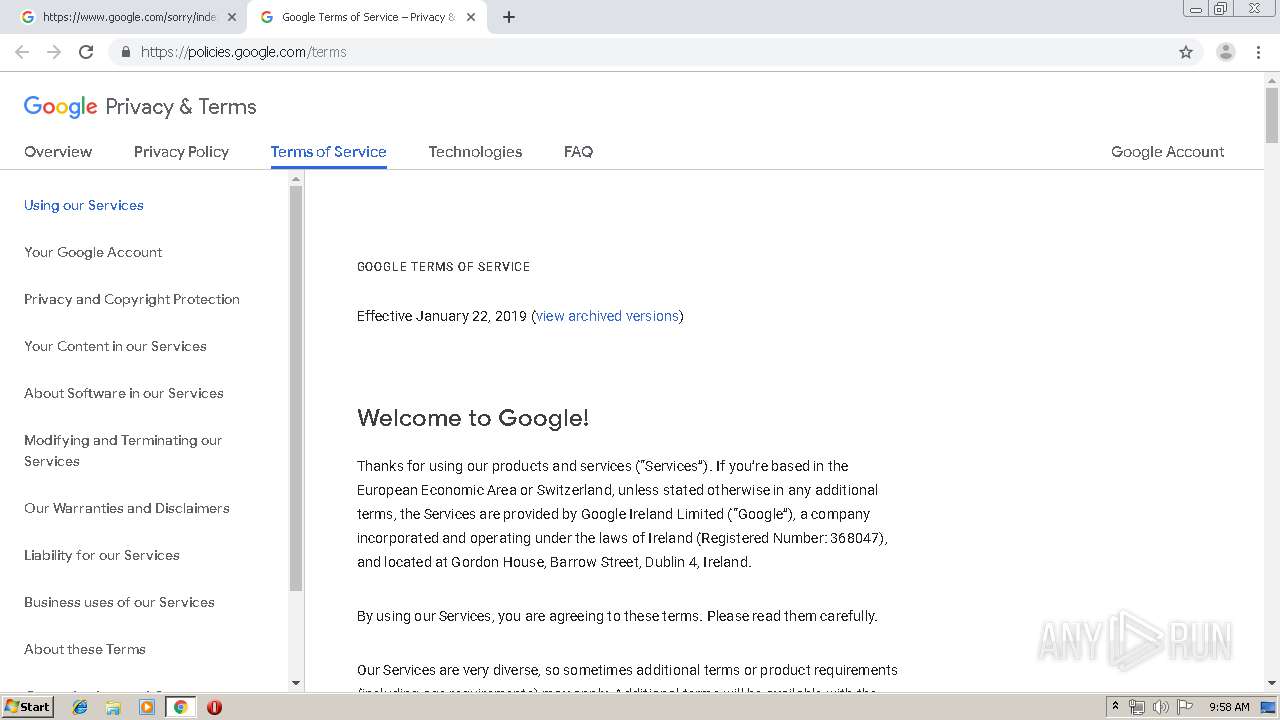Click the sidebar scrollbar thumb
This screenshot has height=720, width=1280.
pos(296,388)
